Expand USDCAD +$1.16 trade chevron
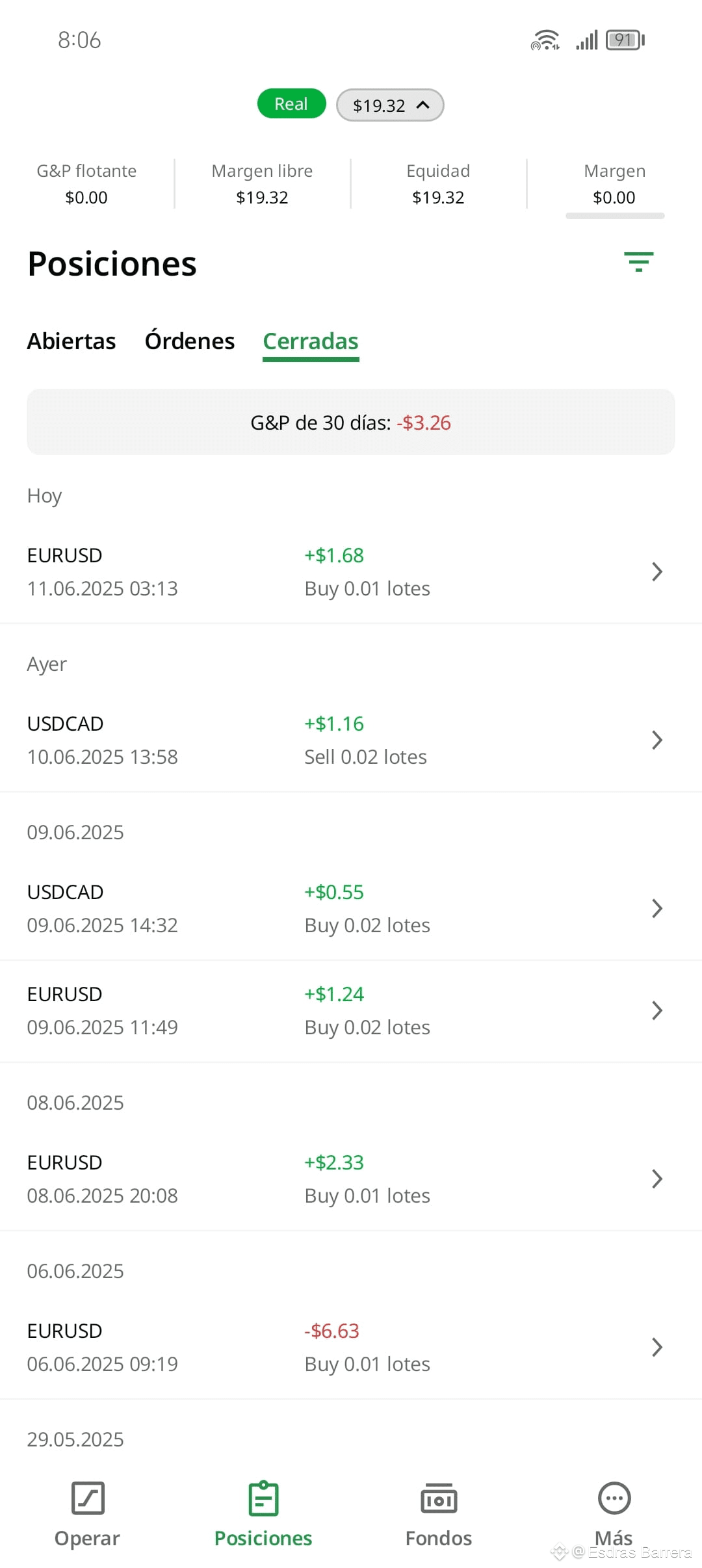The height and width of the screenshot is (1568, 702). [657, 740]
